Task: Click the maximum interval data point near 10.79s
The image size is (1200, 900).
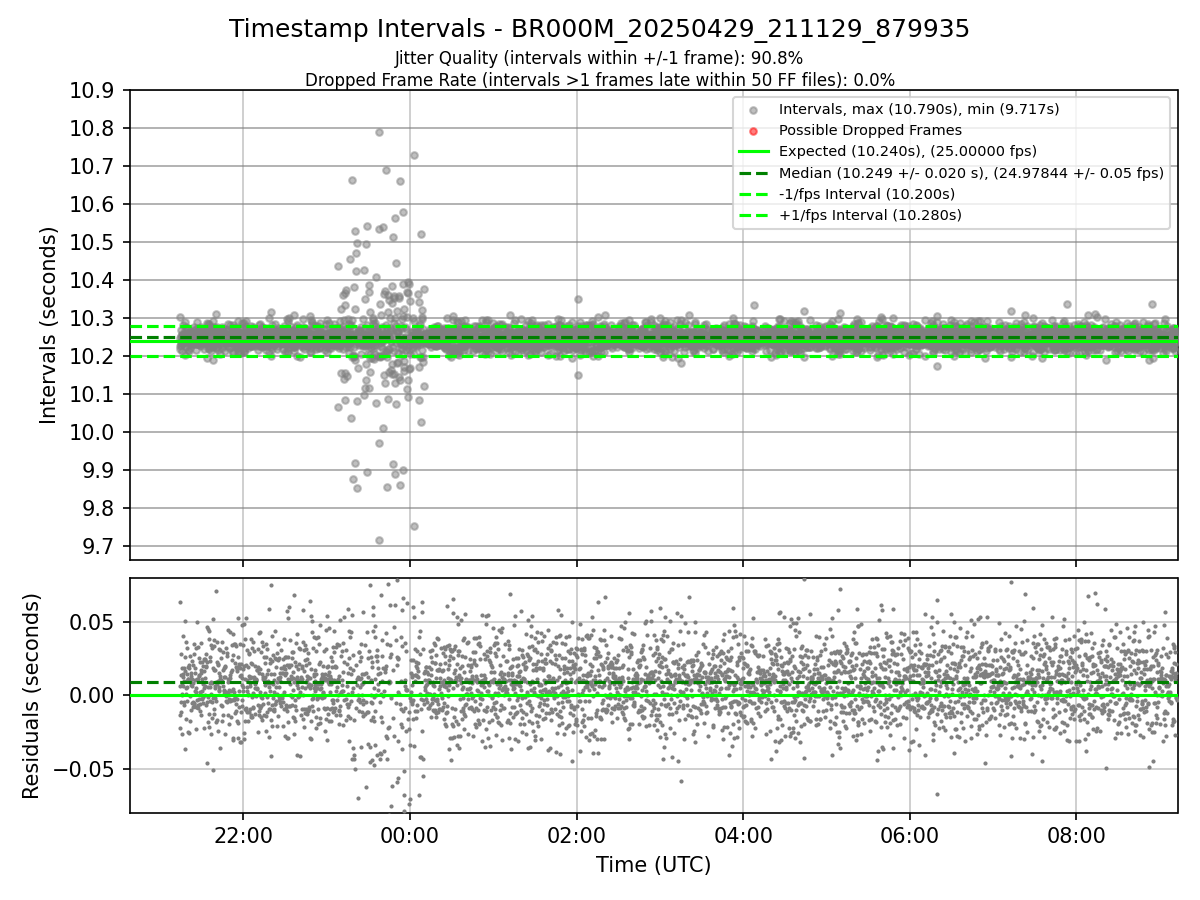Action: coord(379,132)
